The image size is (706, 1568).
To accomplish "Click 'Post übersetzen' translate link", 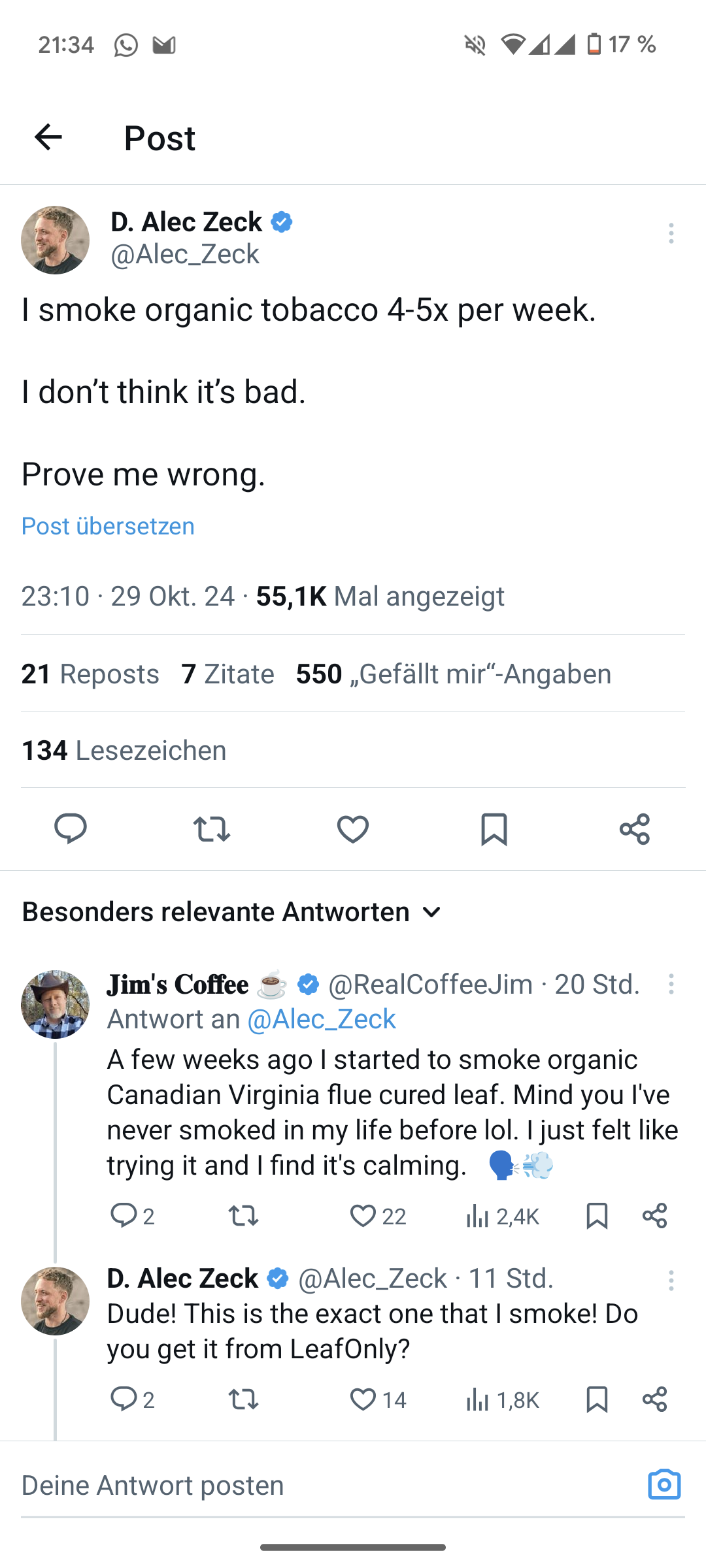I will 108,526.
